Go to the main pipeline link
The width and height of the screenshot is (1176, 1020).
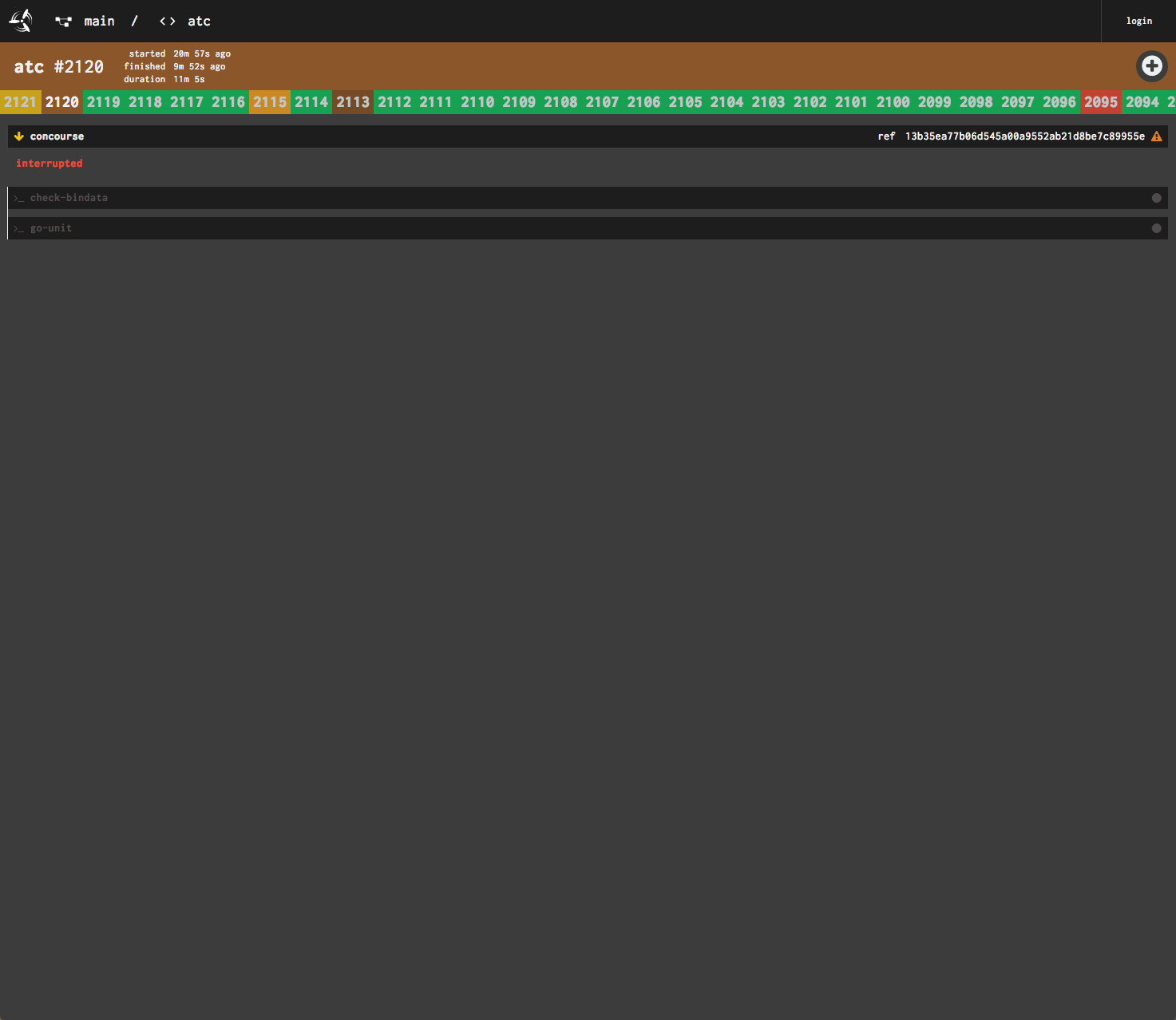pos(99,22)
